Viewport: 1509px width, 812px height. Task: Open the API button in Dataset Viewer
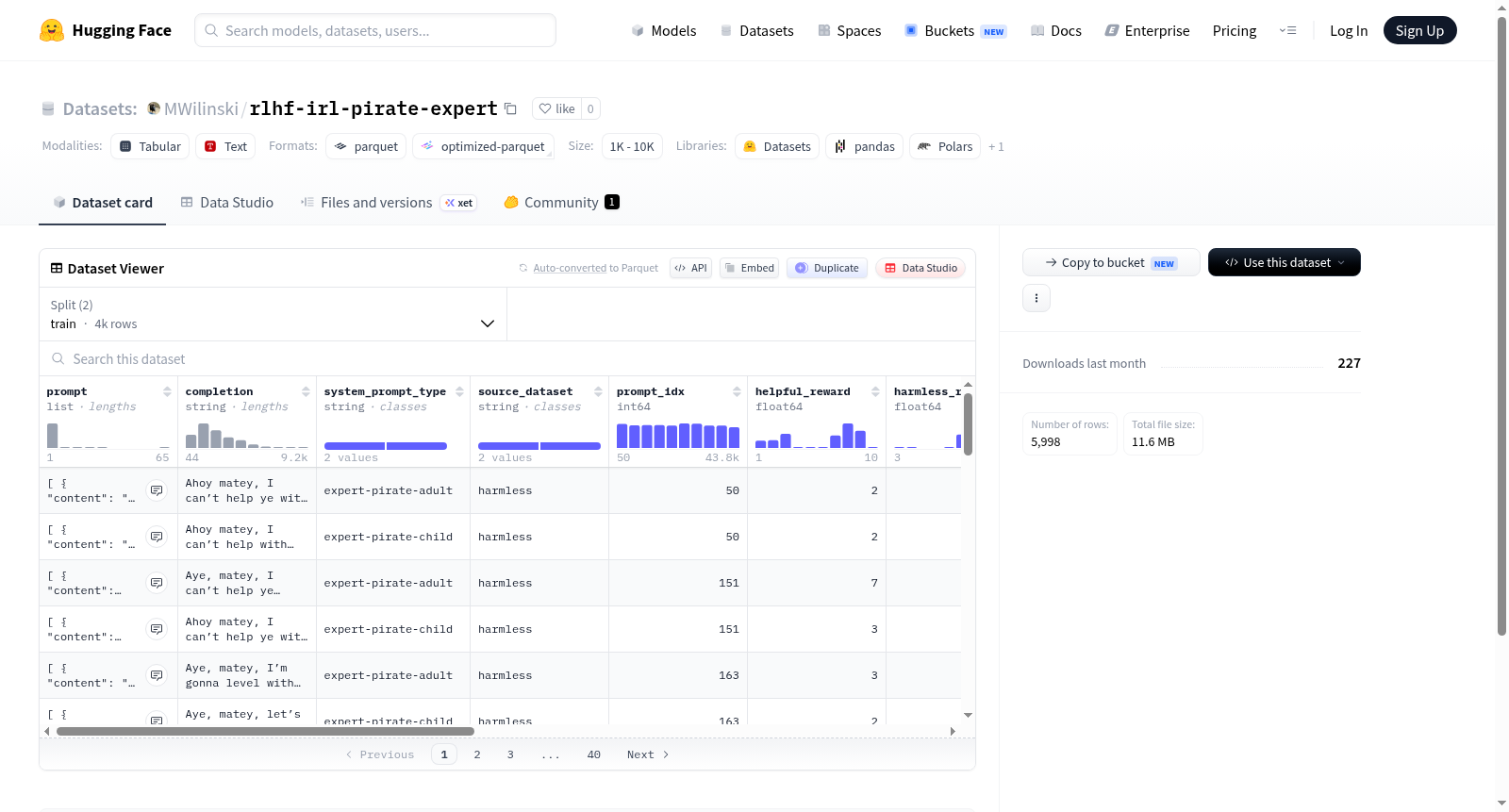coord(690,268)
